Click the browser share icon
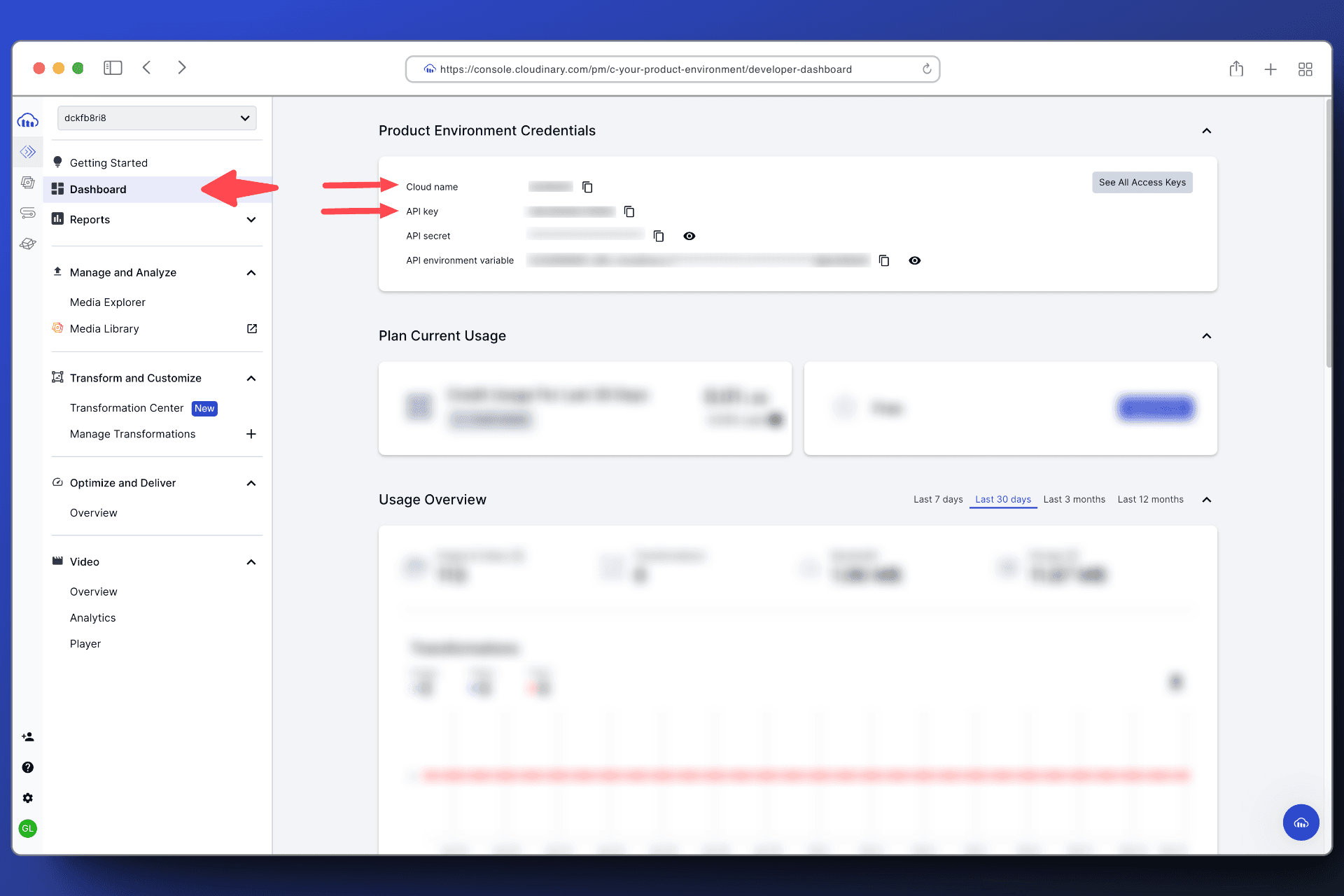The height and width of the screenshot is (896, 1344). pos(1236,69)
